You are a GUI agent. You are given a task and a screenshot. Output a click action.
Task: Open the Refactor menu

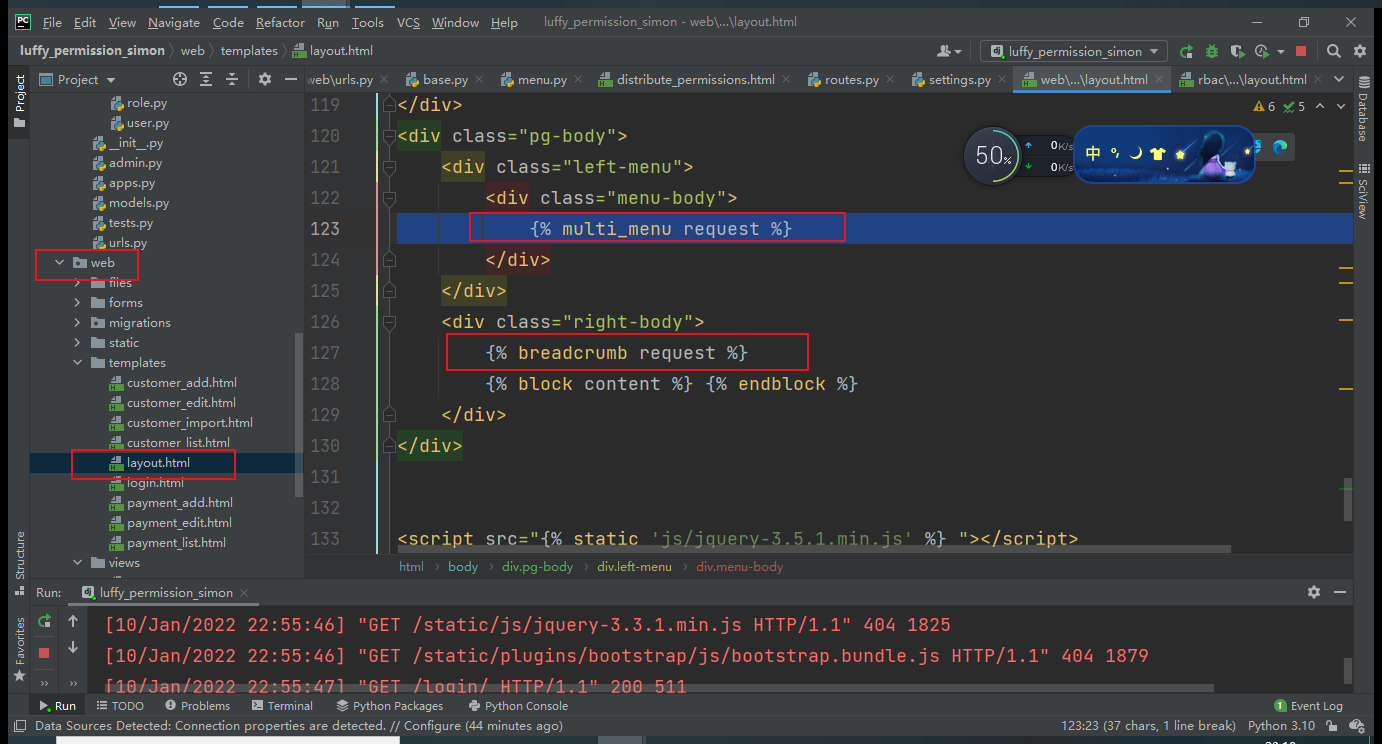pos(280,22)
